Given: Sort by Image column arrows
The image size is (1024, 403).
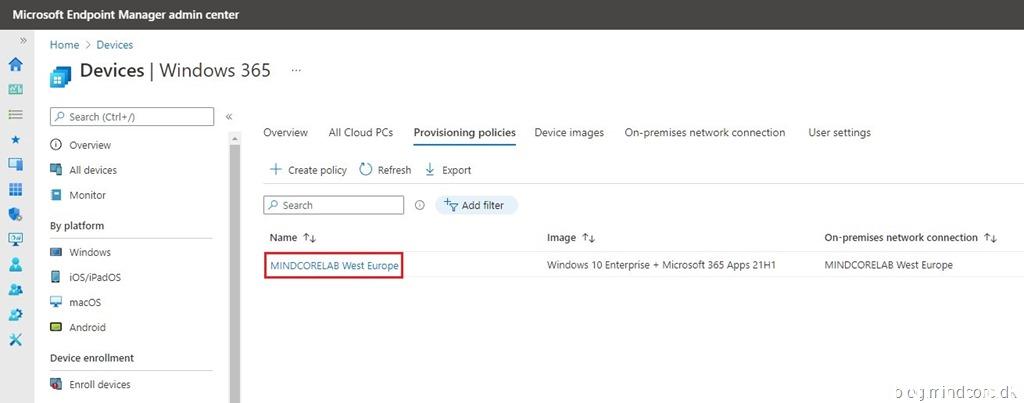Looking at the screenshot, I should (x=589, y=238).
